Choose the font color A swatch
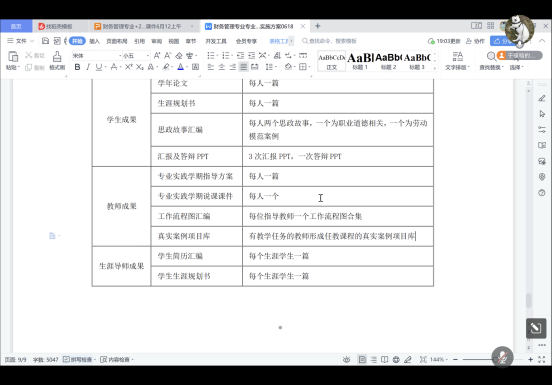The height and width of the screenshot is (386, 552). 180,67
